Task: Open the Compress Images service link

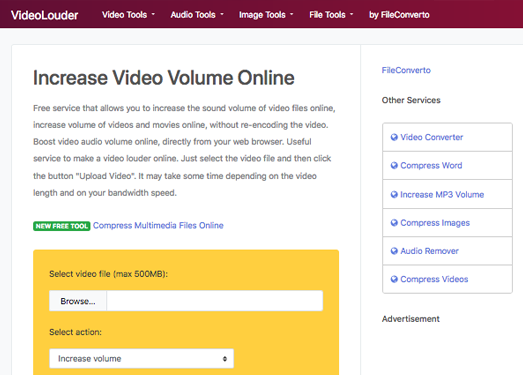Action: tap(435, 223)
